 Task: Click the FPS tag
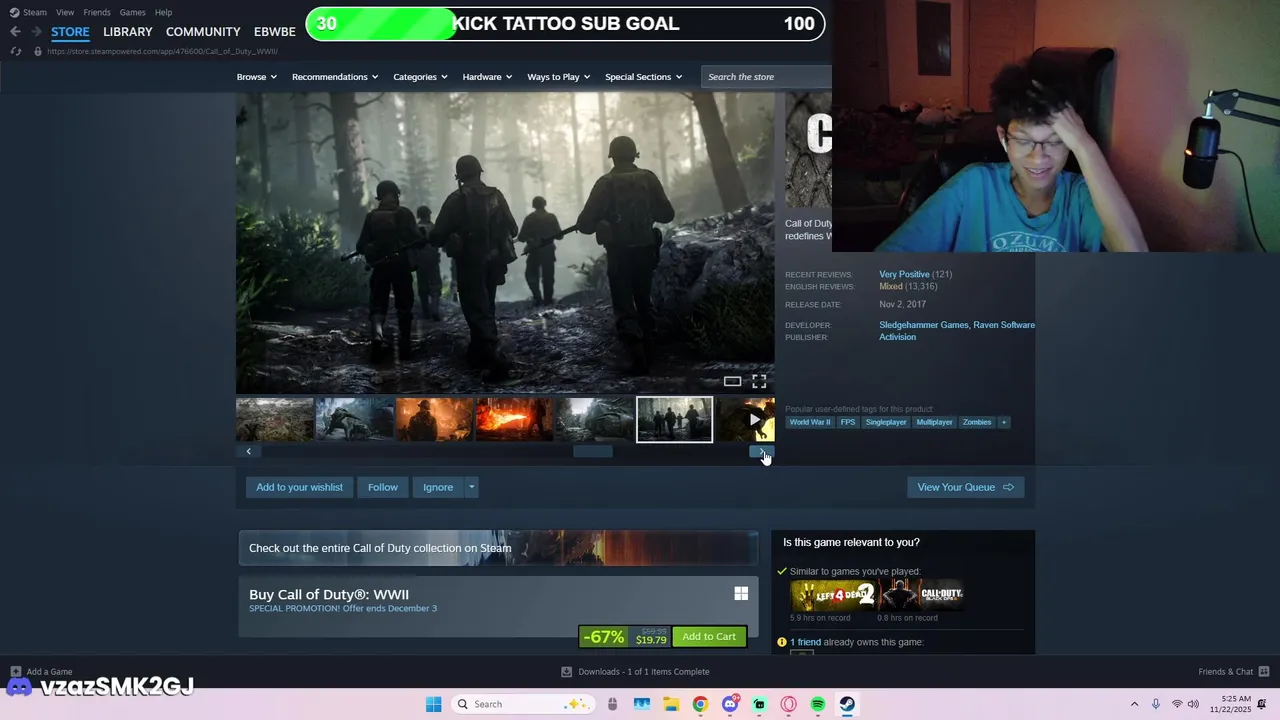coord(848,422)
